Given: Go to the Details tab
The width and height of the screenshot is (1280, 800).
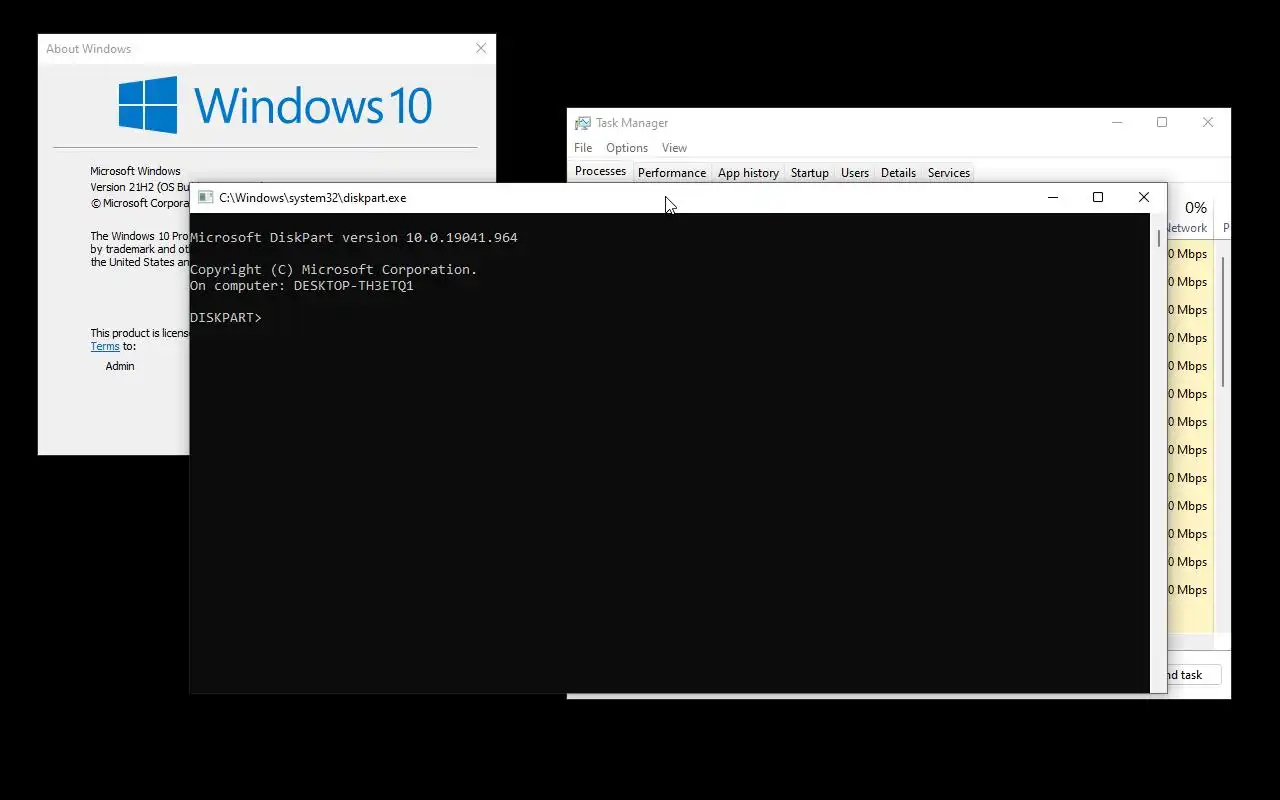Looking at the screenshot, I should pyautogui.click(x=898, y=173).
